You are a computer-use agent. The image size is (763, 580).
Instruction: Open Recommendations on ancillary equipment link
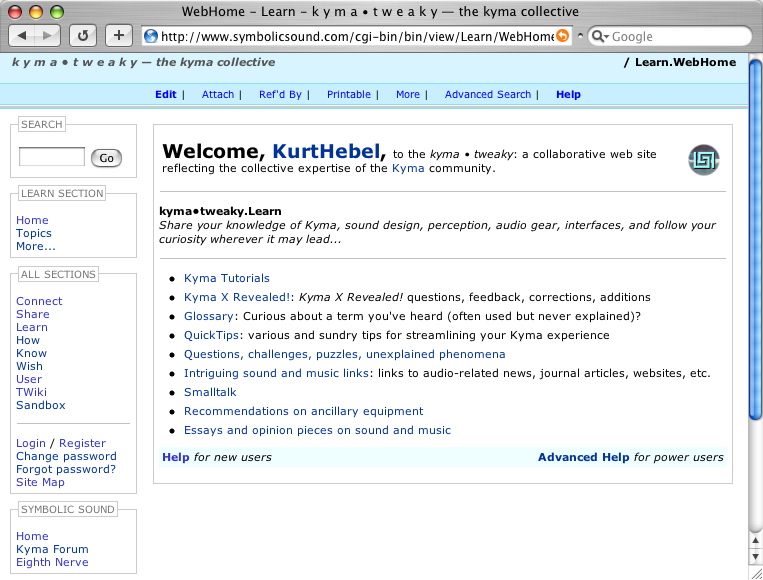[x=304, y=411]
